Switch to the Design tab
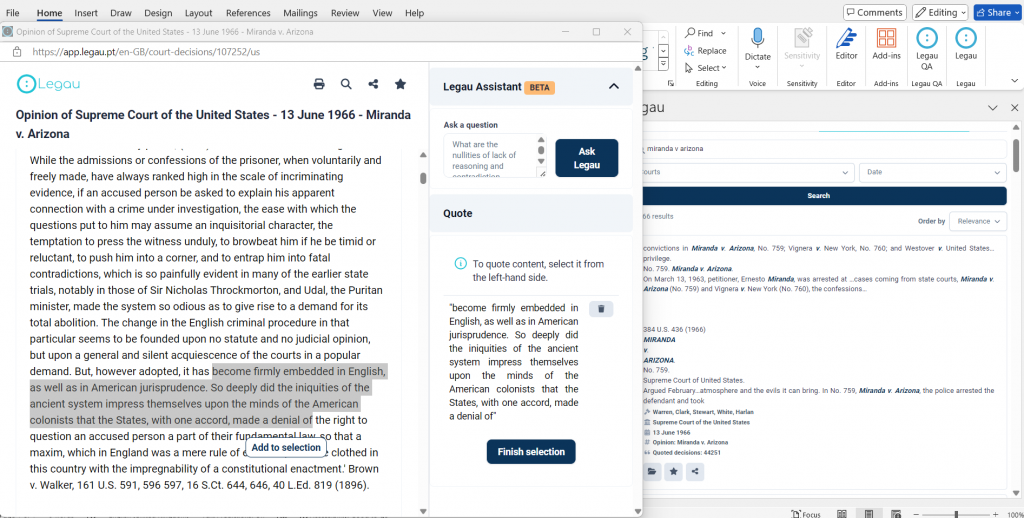 click(158, 13)
